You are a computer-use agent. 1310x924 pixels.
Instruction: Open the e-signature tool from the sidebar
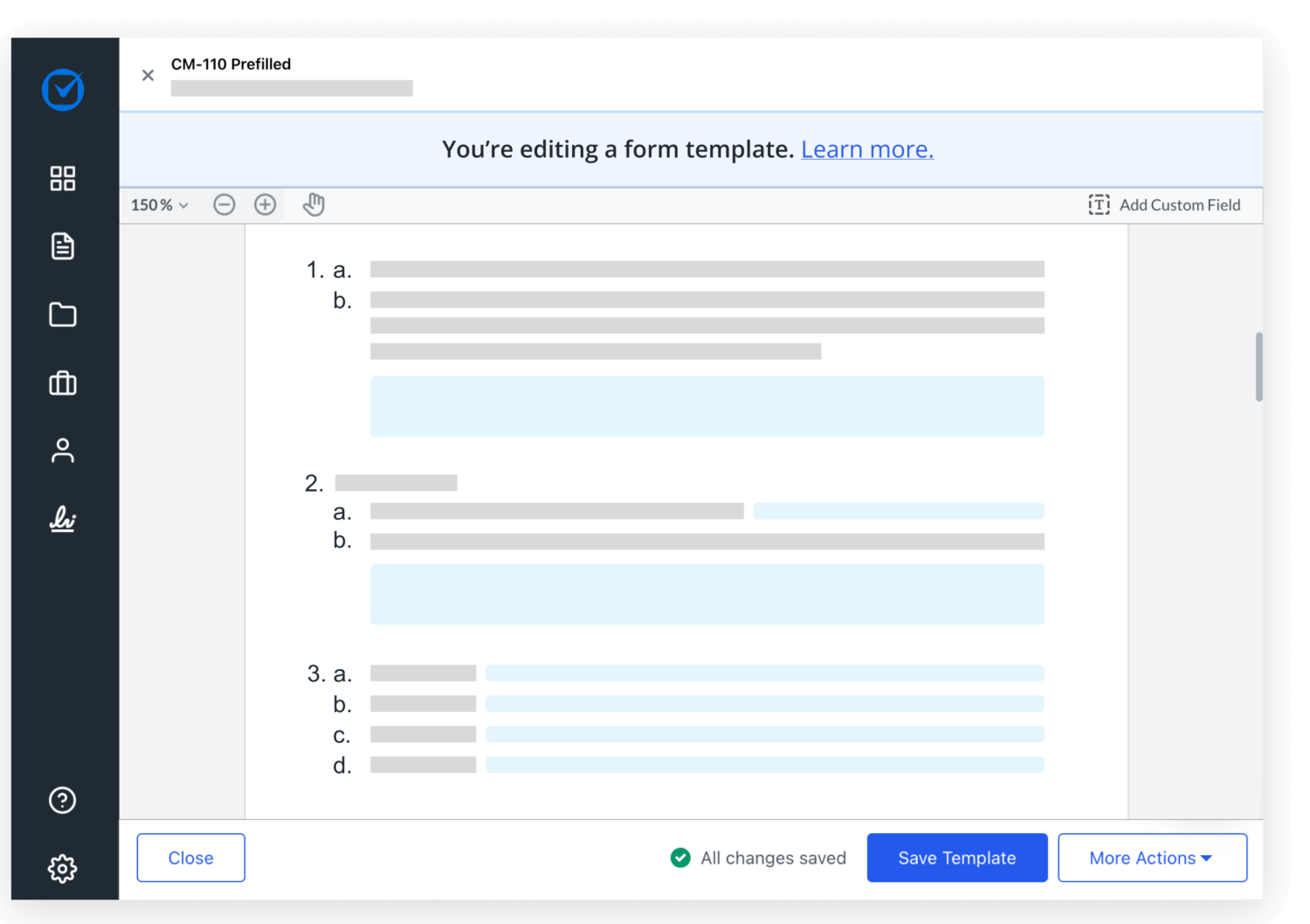62,519
